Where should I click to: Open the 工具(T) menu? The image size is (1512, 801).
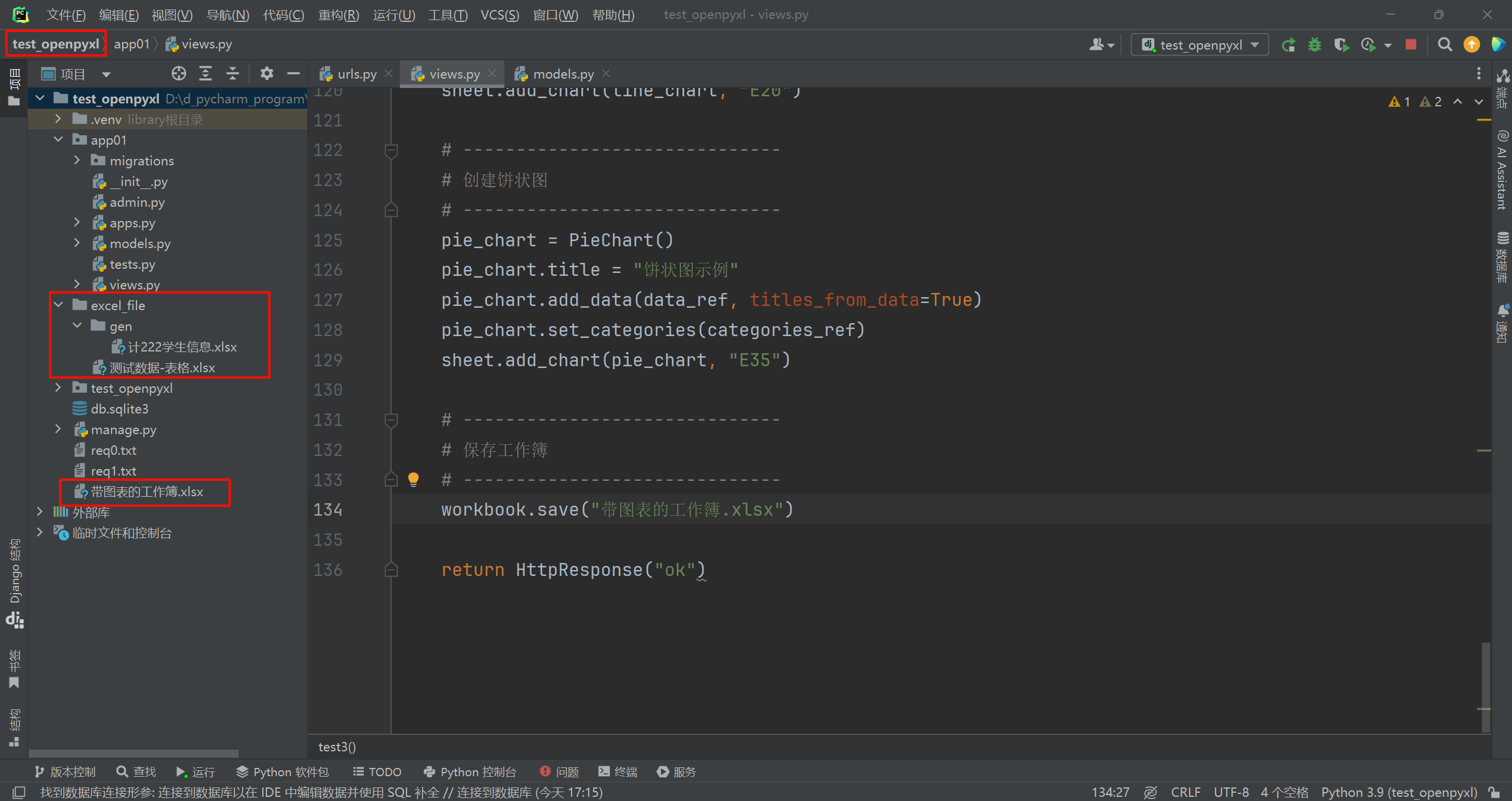pyautogui.click(x=448, y=15)
